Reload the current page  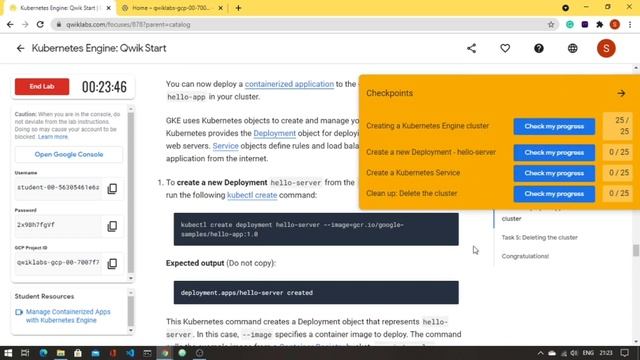click(x=40, y=24)
